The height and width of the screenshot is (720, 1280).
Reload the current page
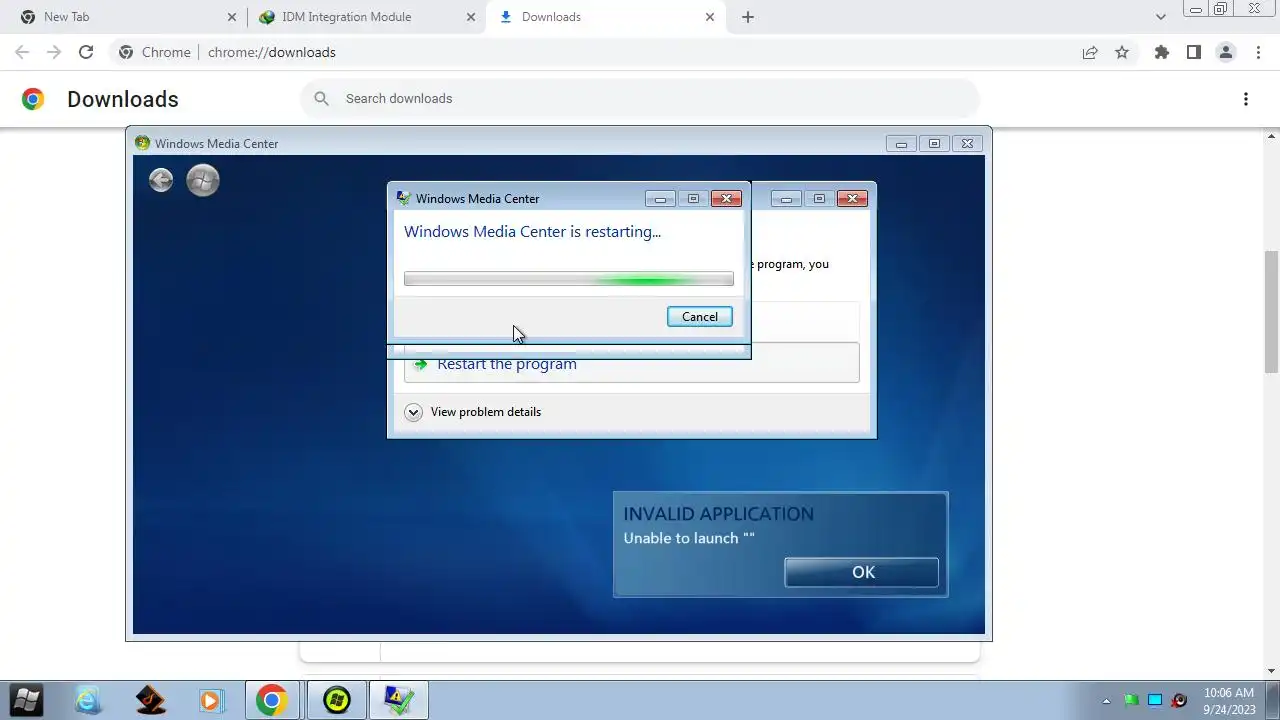[86, 52]
